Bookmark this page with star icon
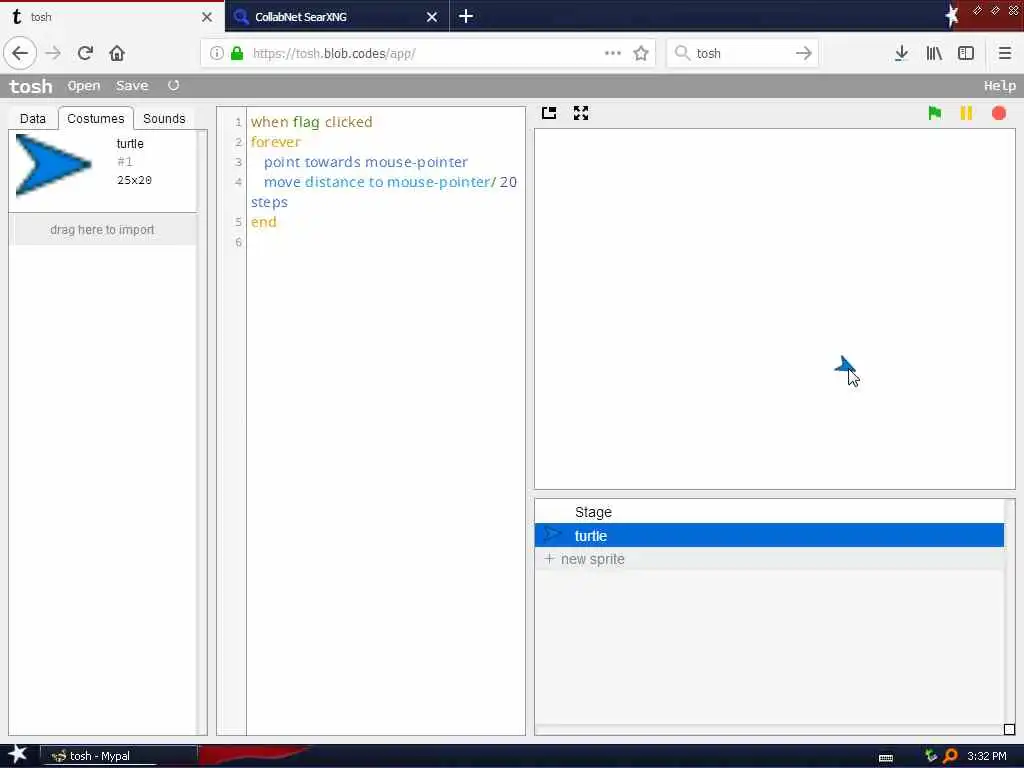The image size is (1024, 768). pyautogui.click(x=641, y=53)
